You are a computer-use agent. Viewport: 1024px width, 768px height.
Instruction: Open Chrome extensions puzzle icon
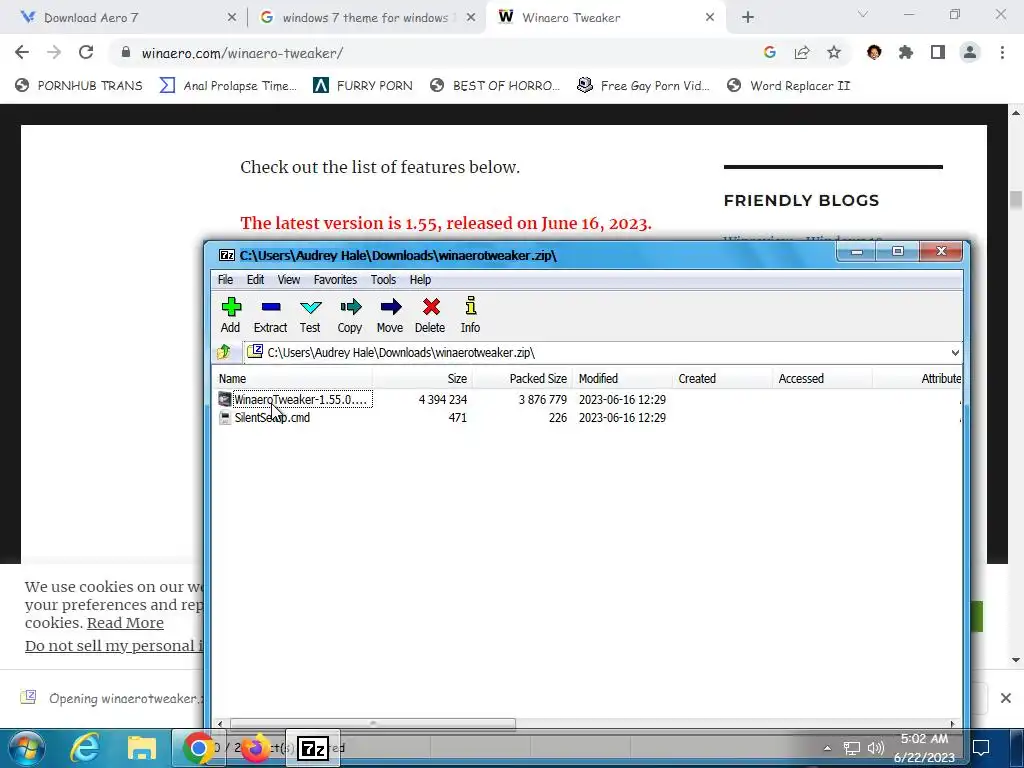[x=906, y=53]
